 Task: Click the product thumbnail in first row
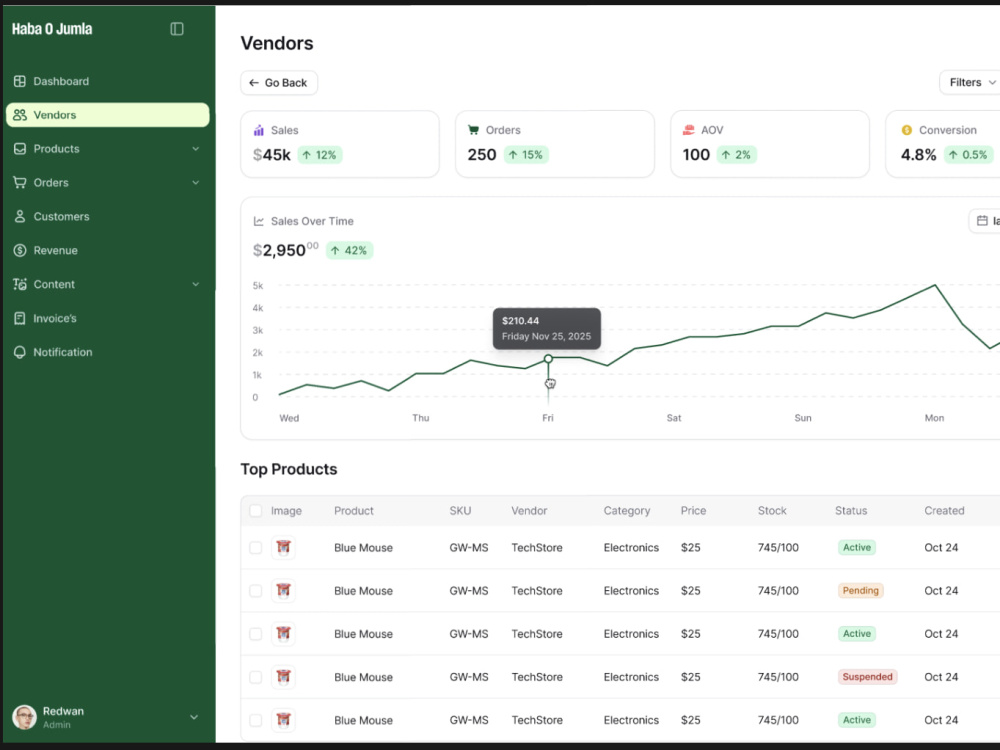click(283, 547)
